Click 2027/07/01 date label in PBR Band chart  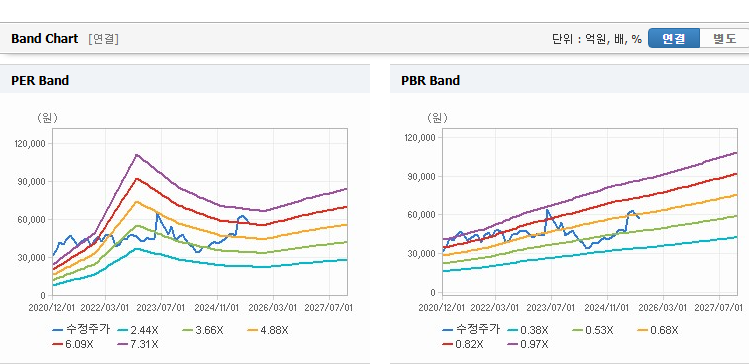click(720, 307)
